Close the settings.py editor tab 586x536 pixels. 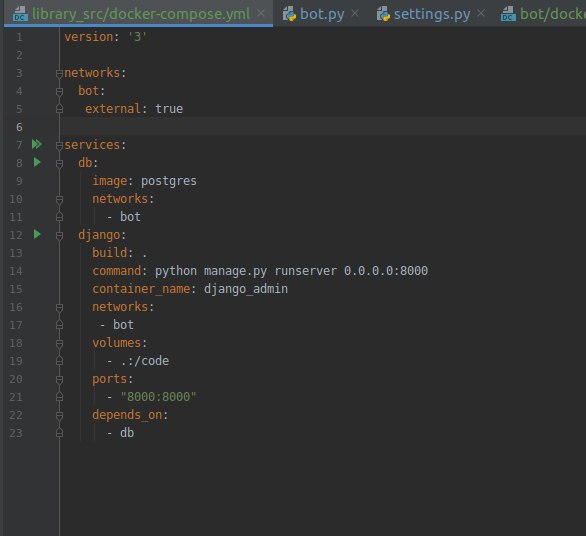click(x=481, y=14)
